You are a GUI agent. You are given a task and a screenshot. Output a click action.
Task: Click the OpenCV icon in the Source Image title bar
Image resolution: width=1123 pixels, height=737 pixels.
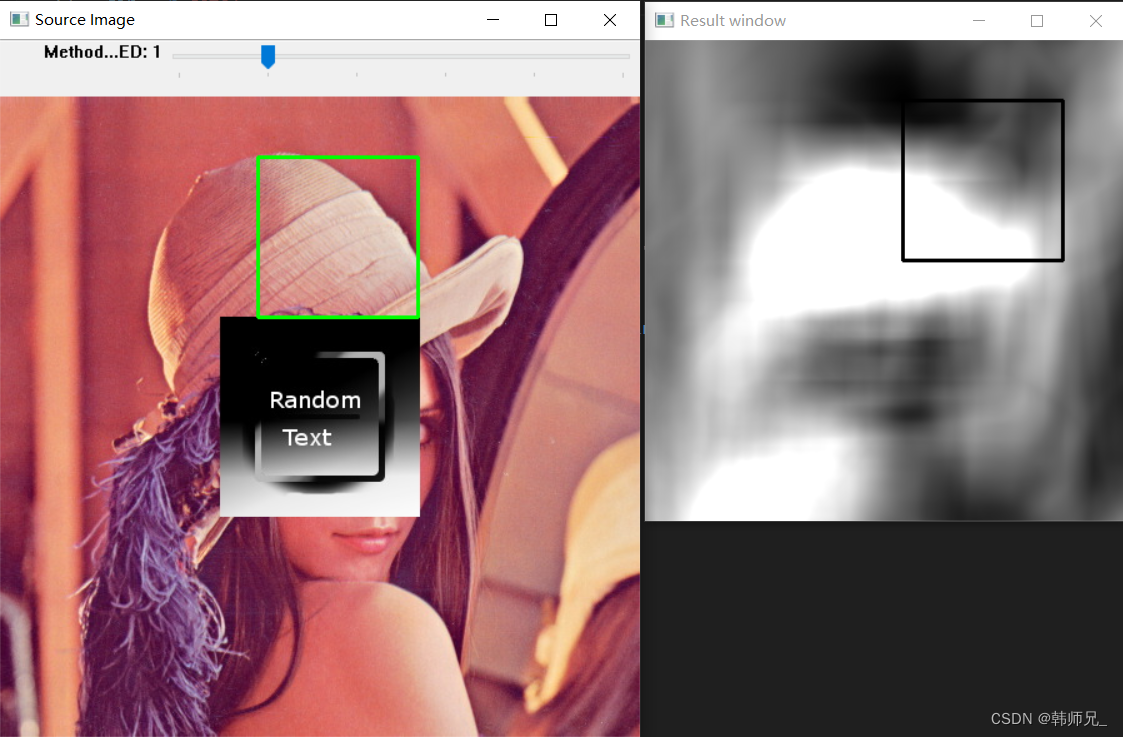coord(17,19)
